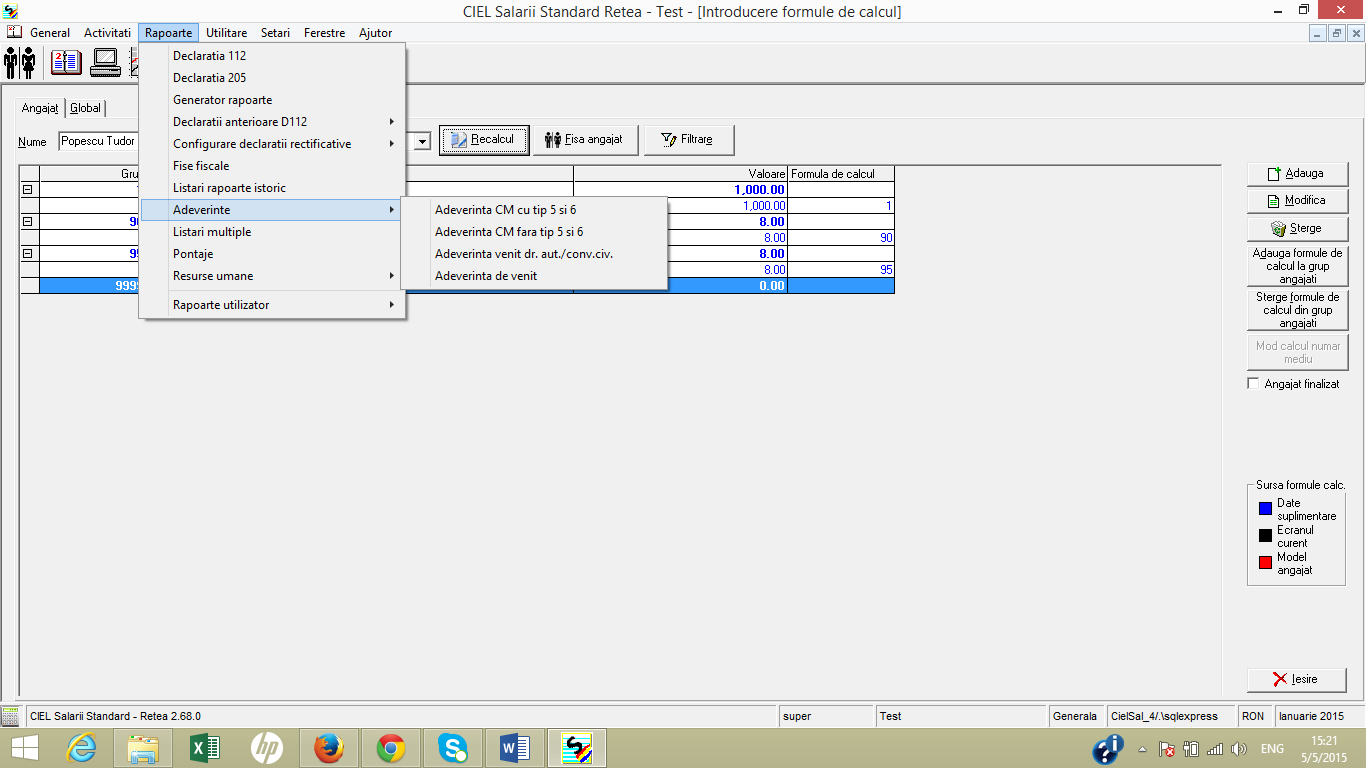Collapse the group row with value 1,000.00
The image size is (1366, 768).
(x=28, y=189)
